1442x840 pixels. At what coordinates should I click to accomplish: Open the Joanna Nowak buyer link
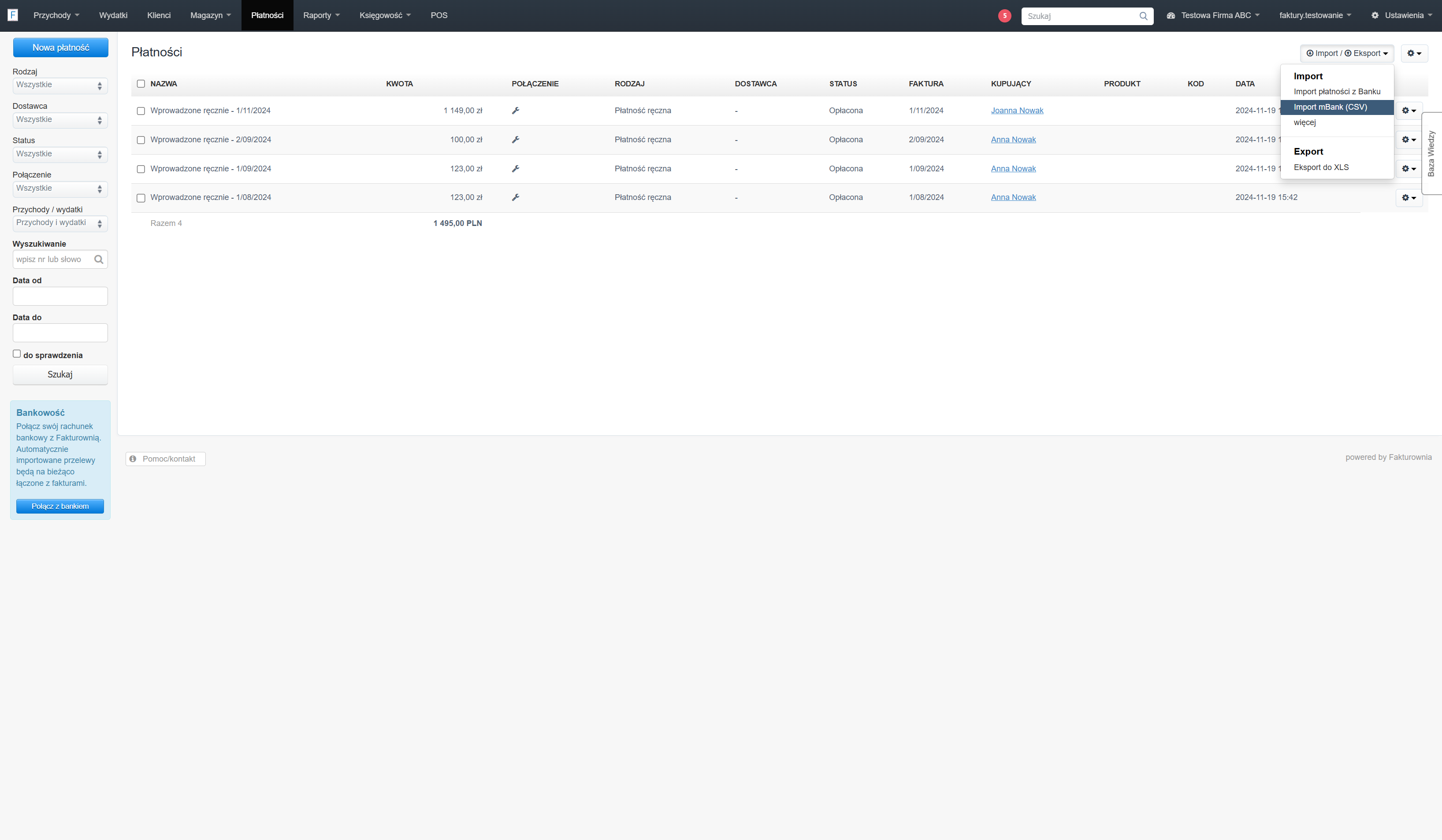[x=1017, y=111]
